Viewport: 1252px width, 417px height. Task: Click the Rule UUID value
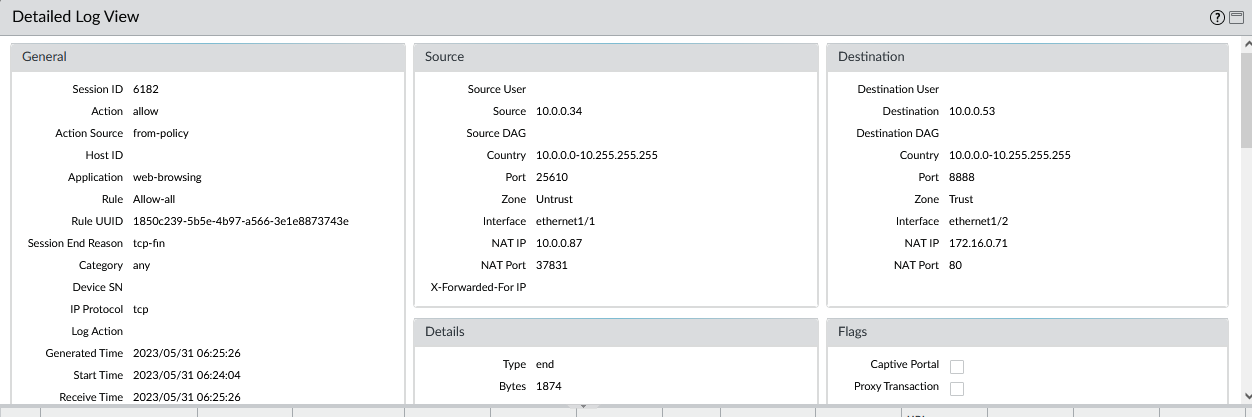coord(240,221)
